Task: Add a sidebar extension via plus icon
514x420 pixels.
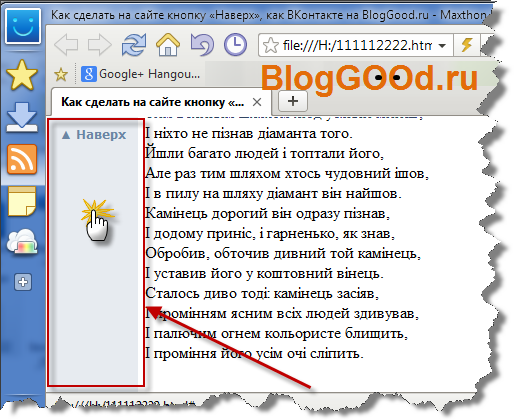Action: click(23, 282)
